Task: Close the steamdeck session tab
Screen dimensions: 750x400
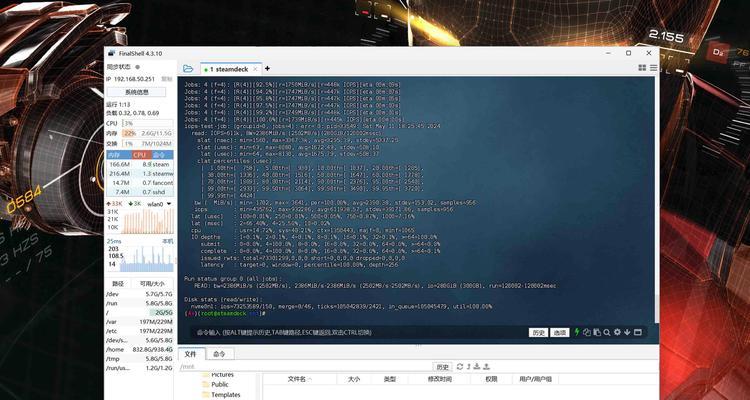Action: (x=255, y=69)
